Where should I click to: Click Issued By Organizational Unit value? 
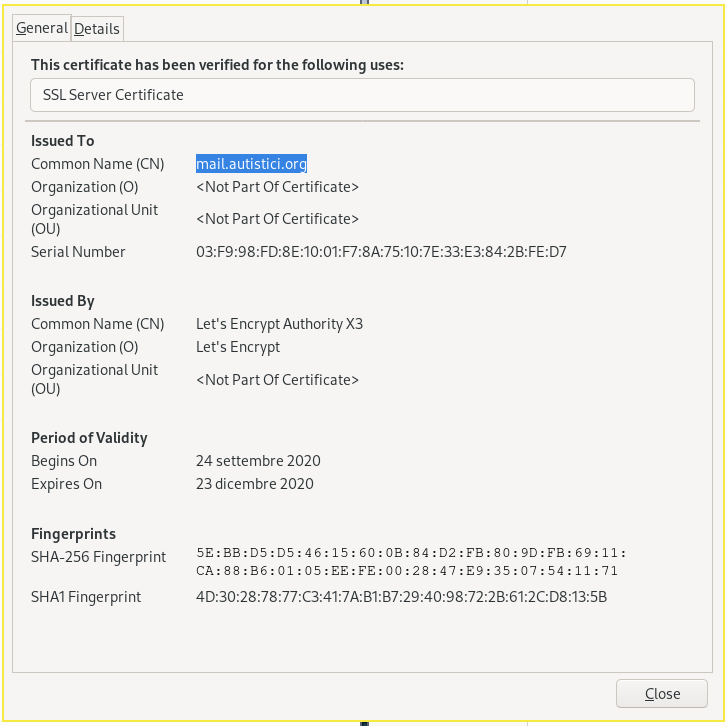coord(277,380)
